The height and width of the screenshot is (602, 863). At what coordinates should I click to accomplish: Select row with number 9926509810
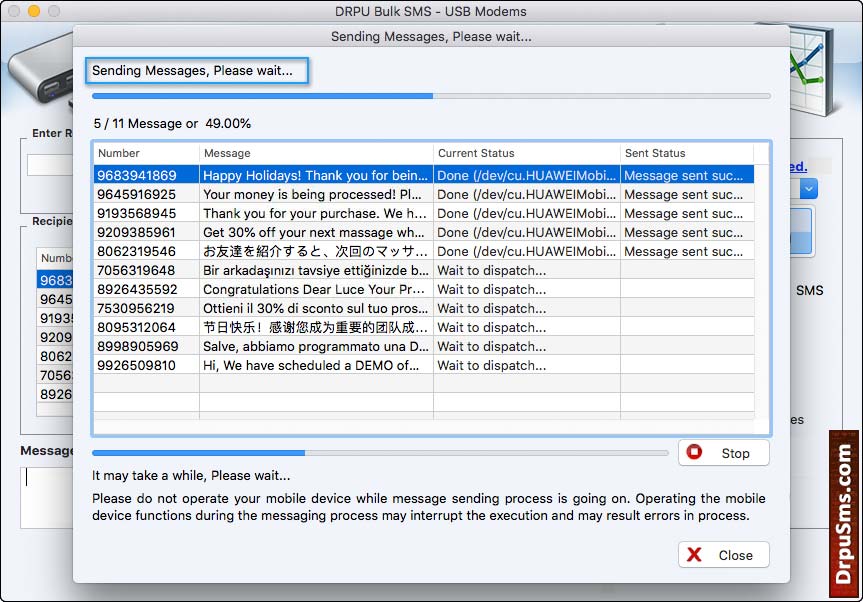[423, 365]
